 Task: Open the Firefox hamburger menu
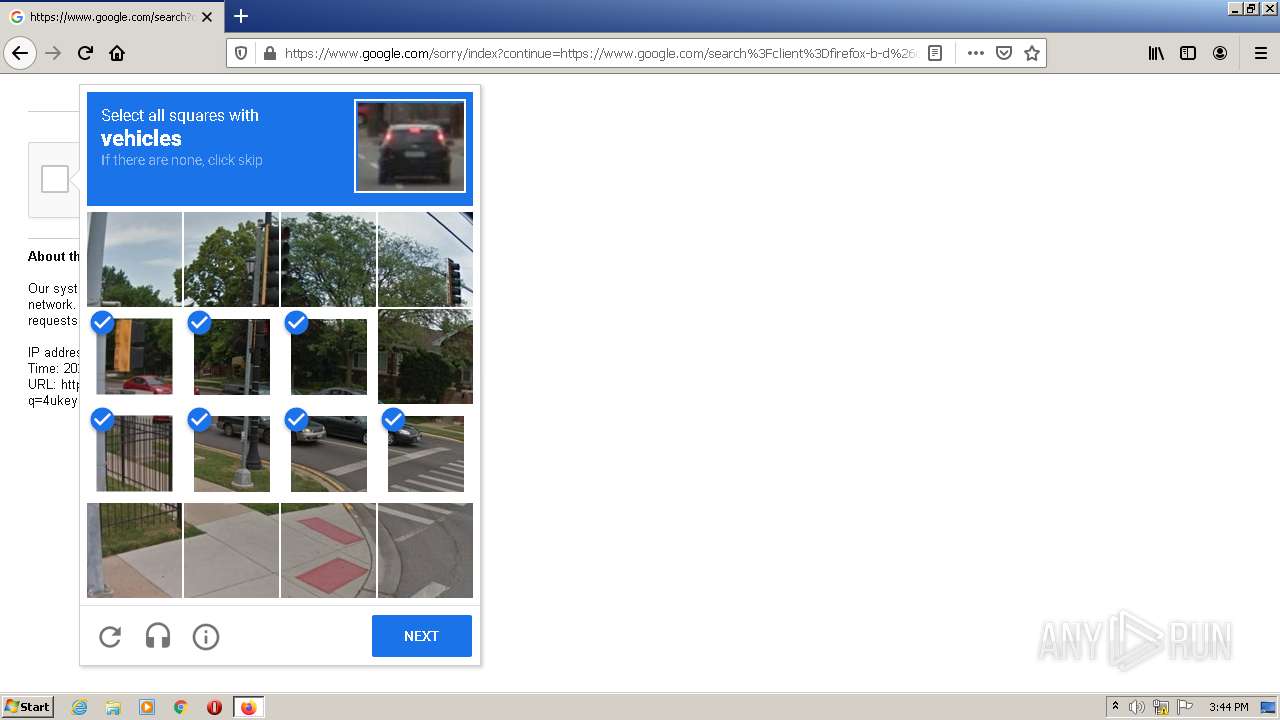click(x=1261, y=53)
